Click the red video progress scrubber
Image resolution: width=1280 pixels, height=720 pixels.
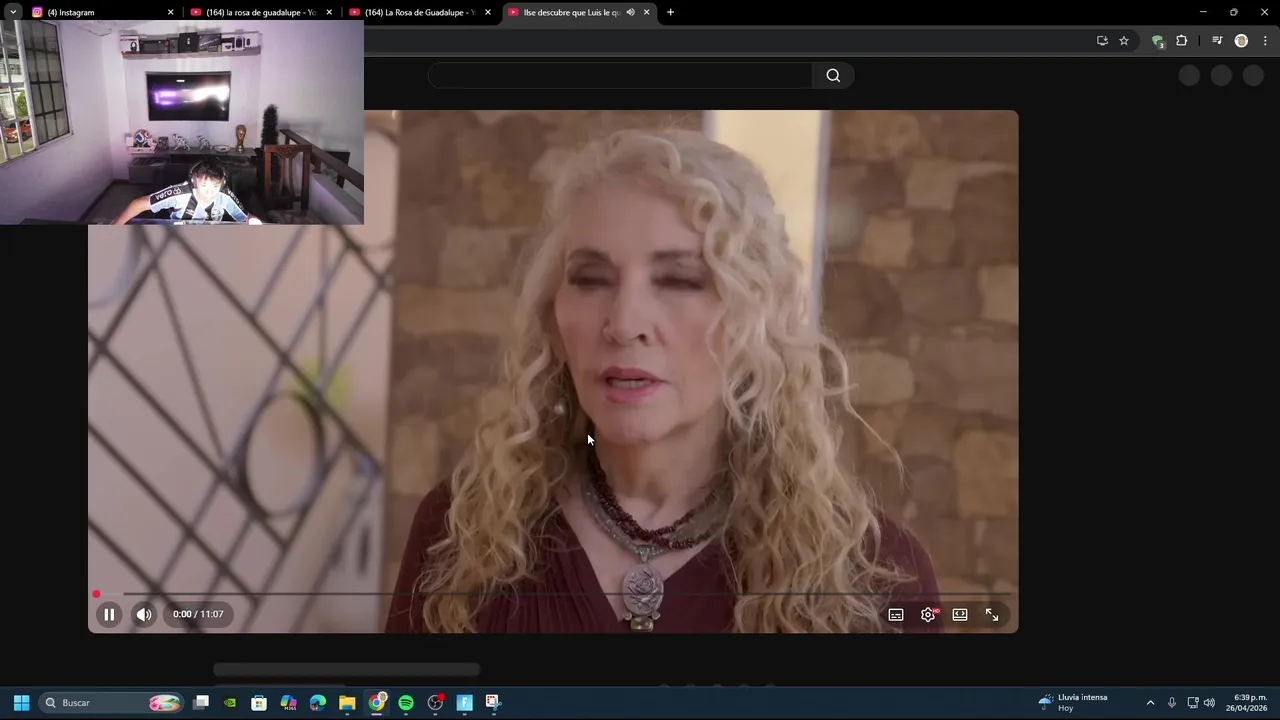(x=96, y=594)
